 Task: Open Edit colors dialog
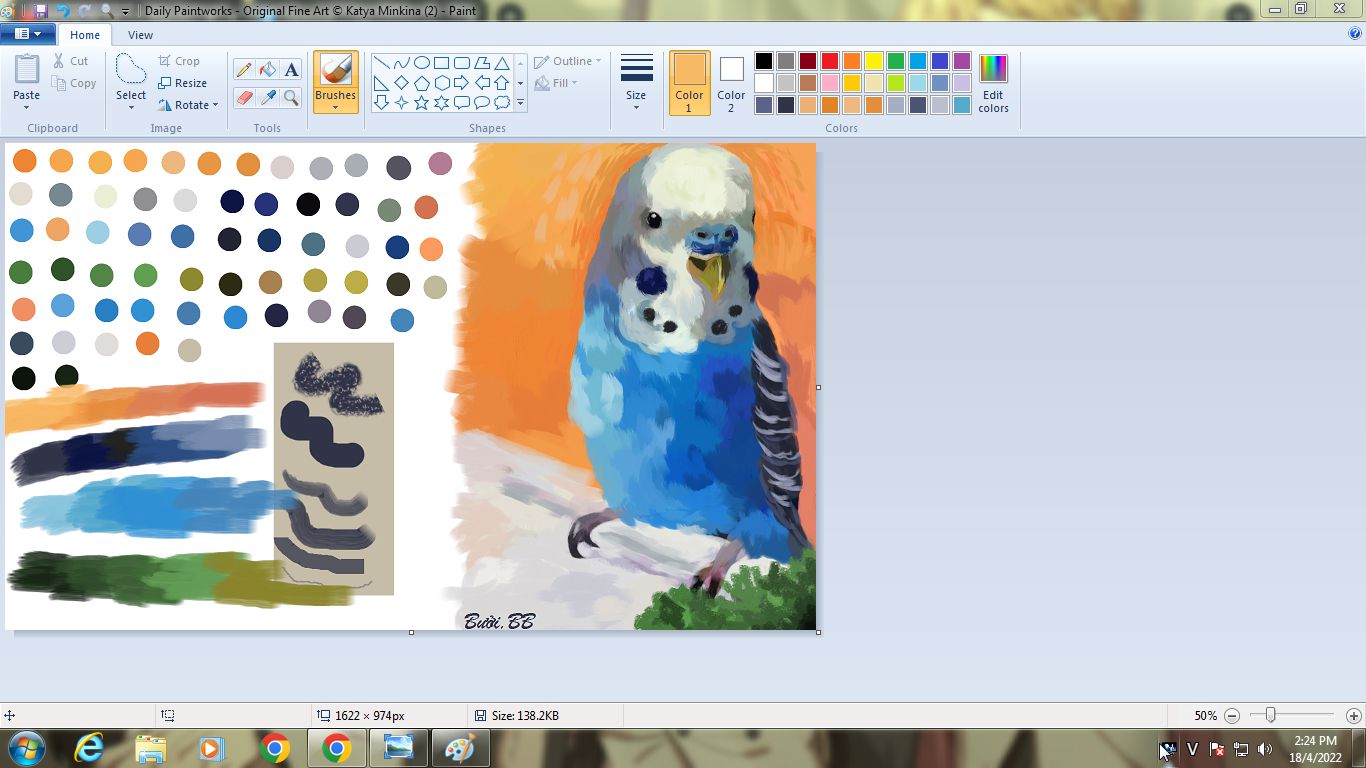993,83
